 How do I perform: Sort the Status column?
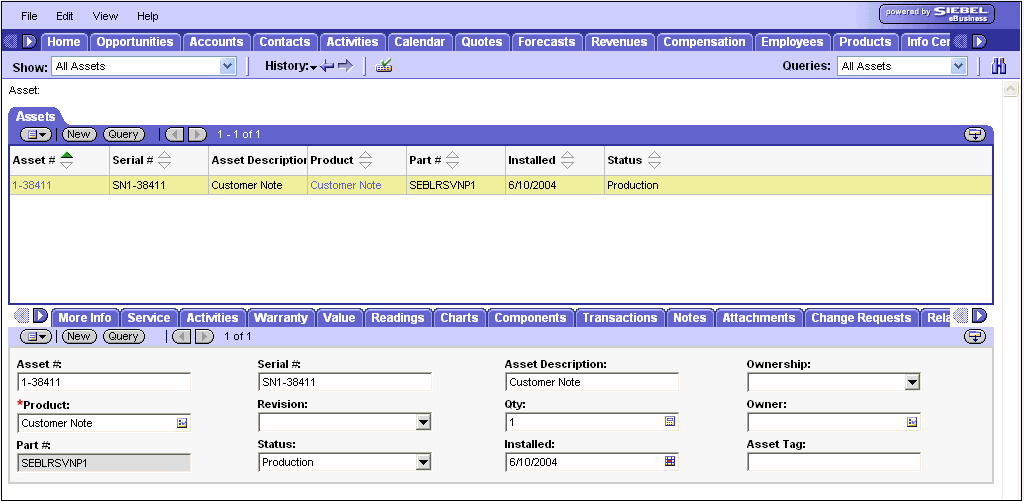(x=654, y=160)
